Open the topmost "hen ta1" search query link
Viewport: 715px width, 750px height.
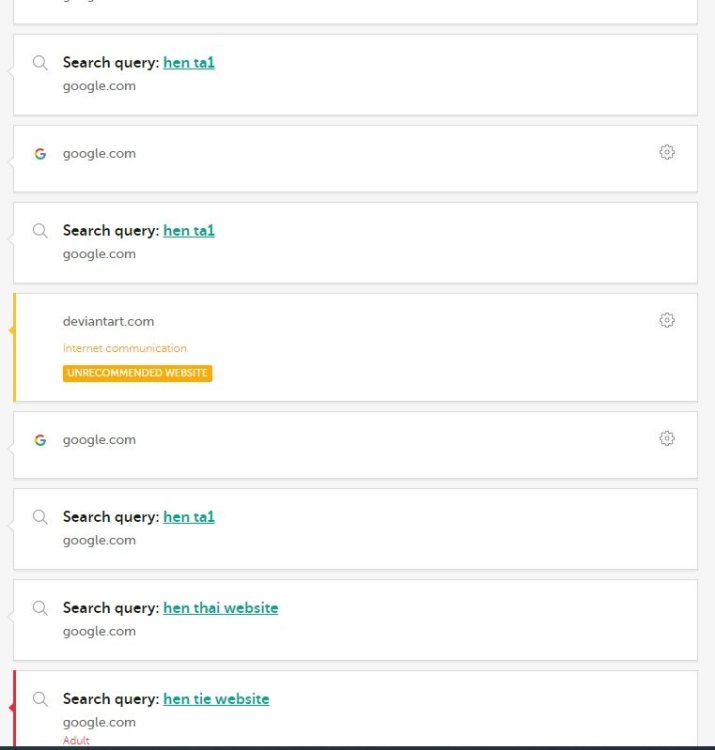pos(189,63)
